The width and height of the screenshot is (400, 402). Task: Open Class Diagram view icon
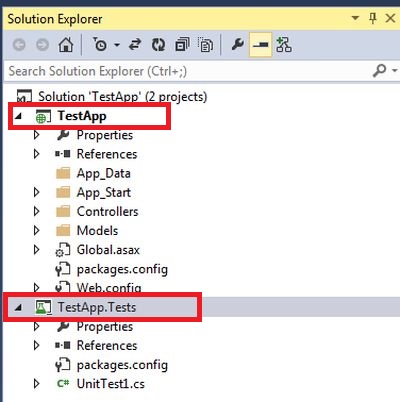tap(284, 44)
